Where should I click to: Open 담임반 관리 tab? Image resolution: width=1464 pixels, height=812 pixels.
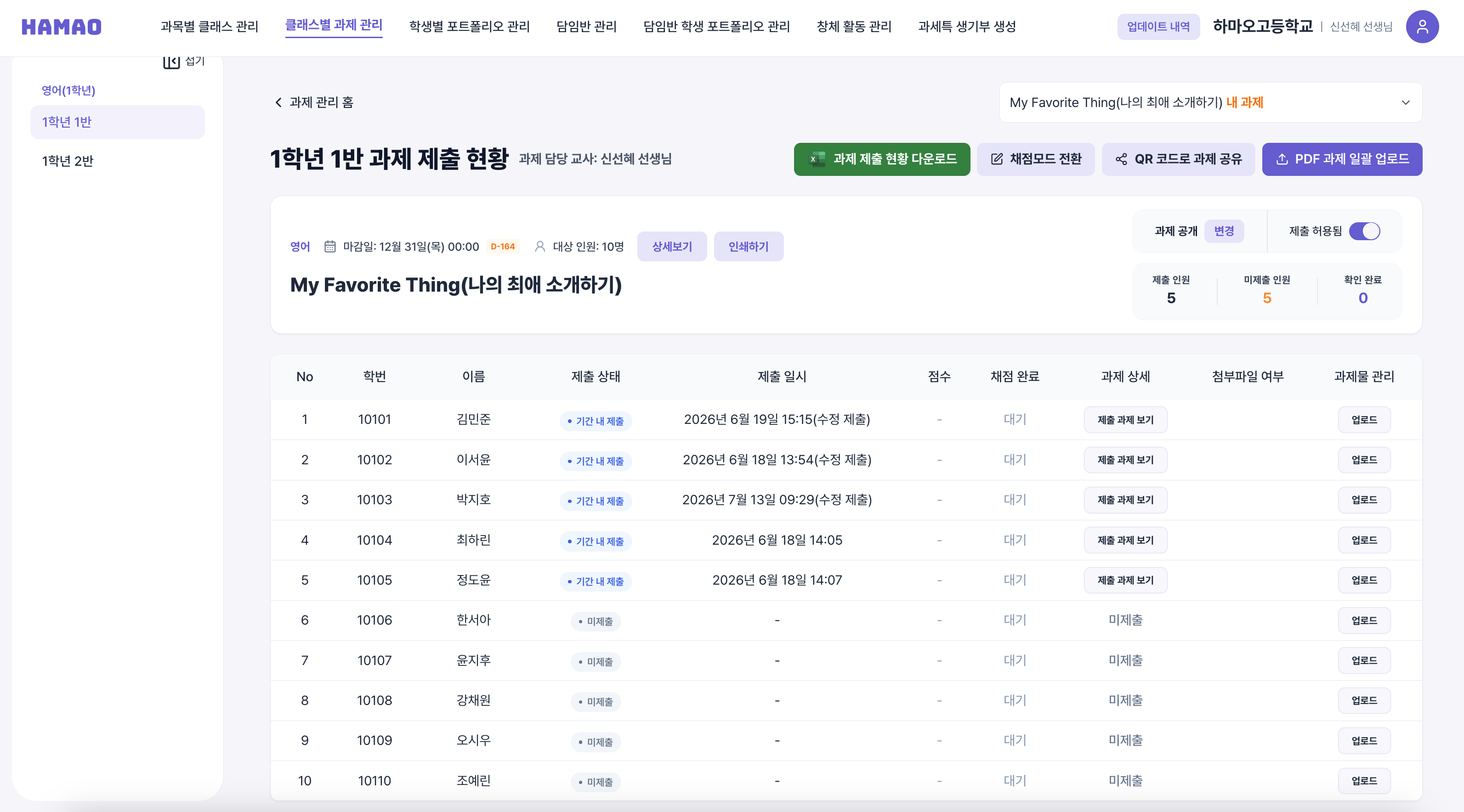click(x=586, y=27)
